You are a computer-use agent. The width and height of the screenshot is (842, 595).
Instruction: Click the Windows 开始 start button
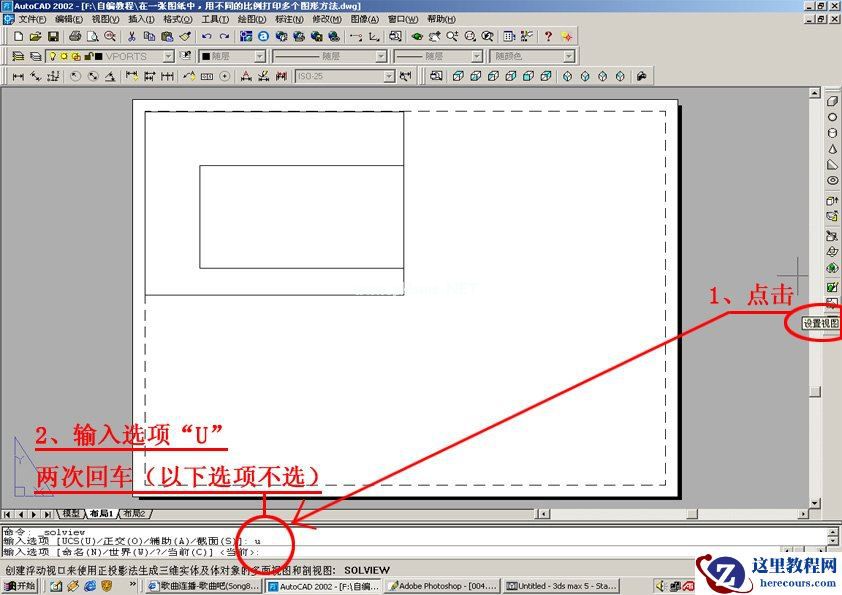19,585
